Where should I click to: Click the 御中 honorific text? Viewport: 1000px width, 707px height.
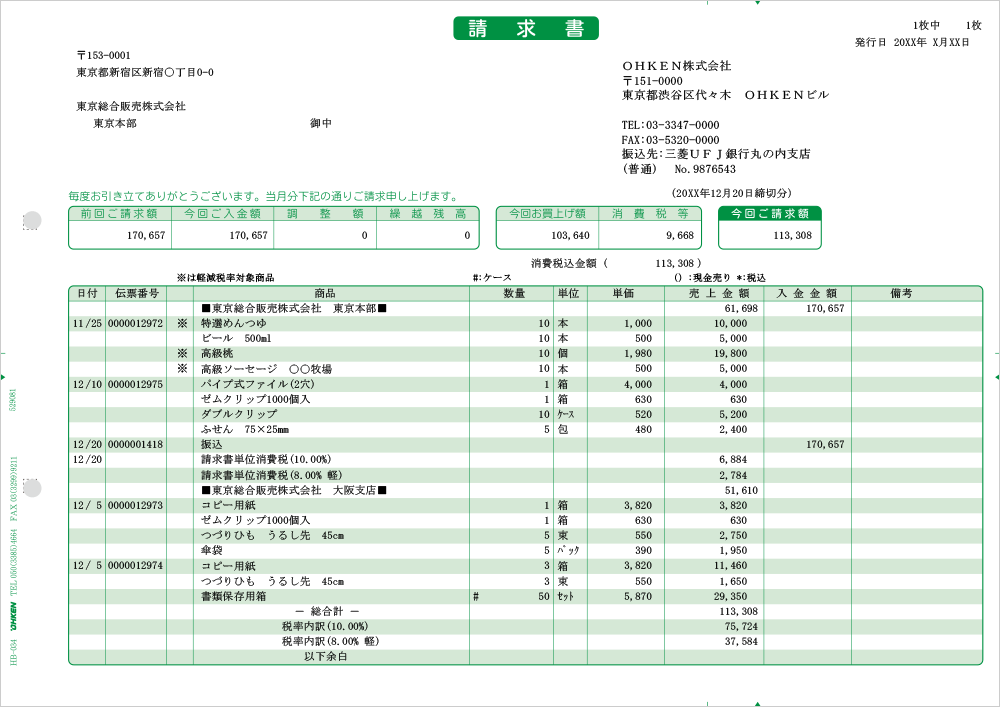[321, 123]
